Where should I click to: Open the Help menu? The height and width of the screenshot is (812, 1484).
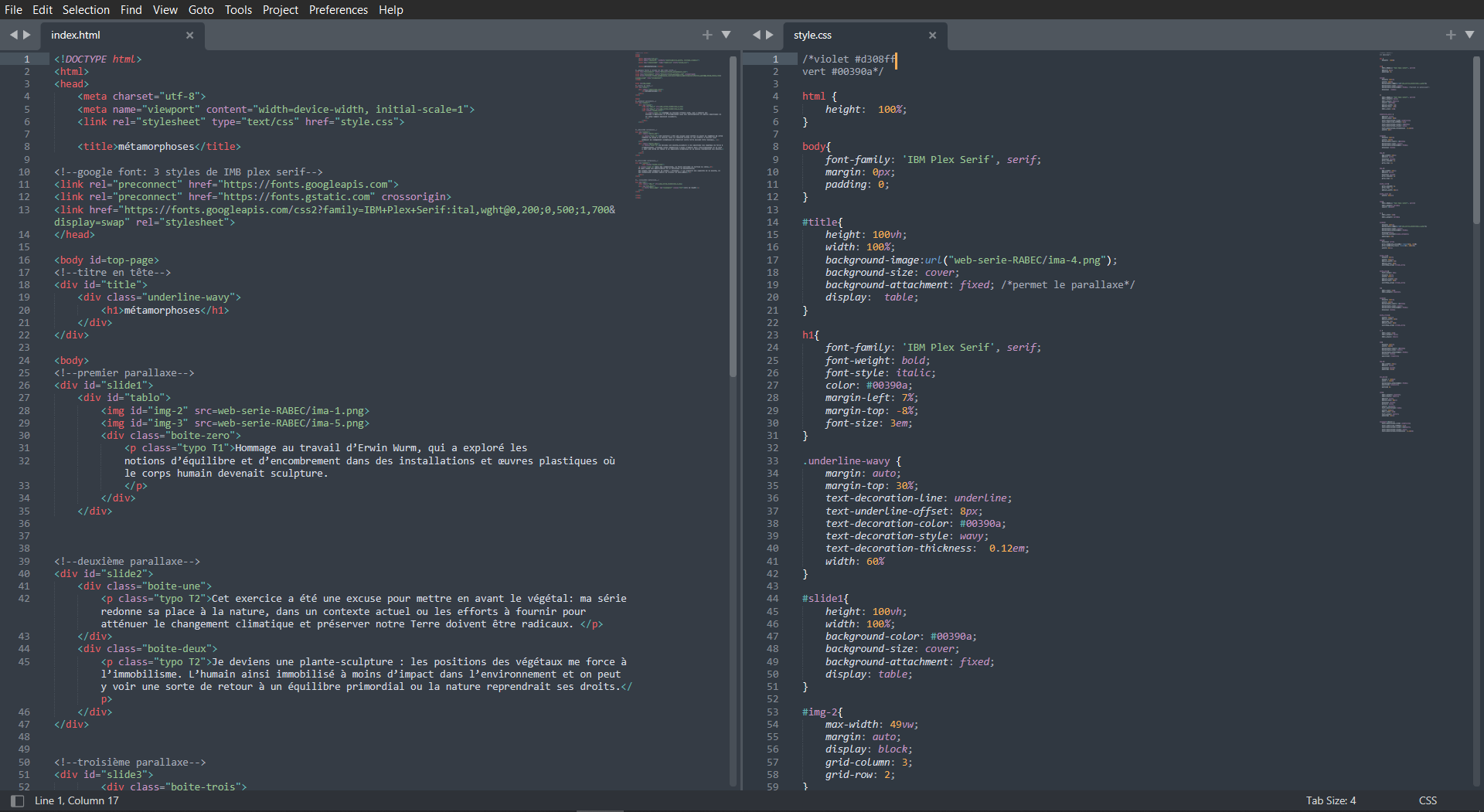[390, 9]
